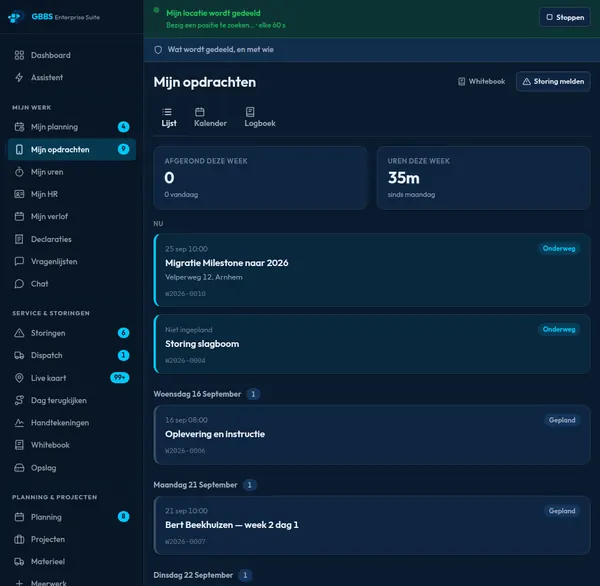Viewport: 600px width, 586px height.
Task: Click Gepland badge on Bert Beekhuizen card
Action: click(562, 511)
